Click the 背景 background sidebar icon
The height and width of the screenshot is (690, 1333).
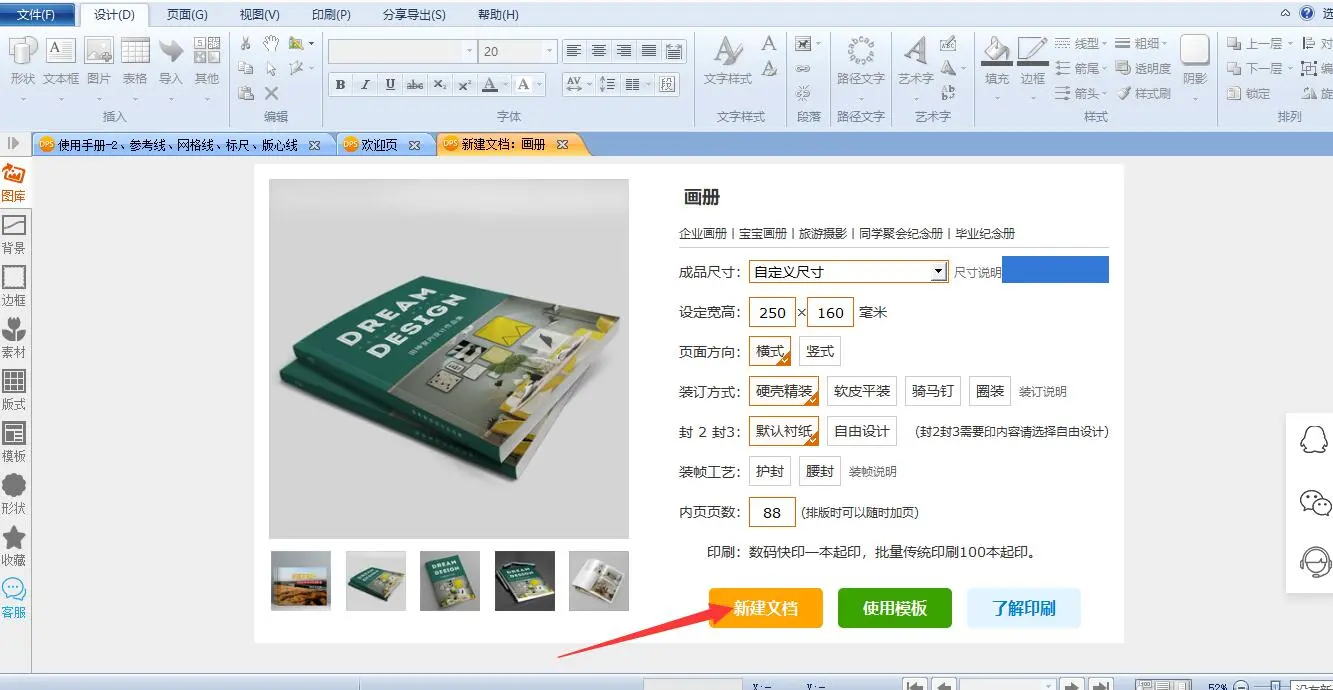pyautogui.click(x=14, y=233)
